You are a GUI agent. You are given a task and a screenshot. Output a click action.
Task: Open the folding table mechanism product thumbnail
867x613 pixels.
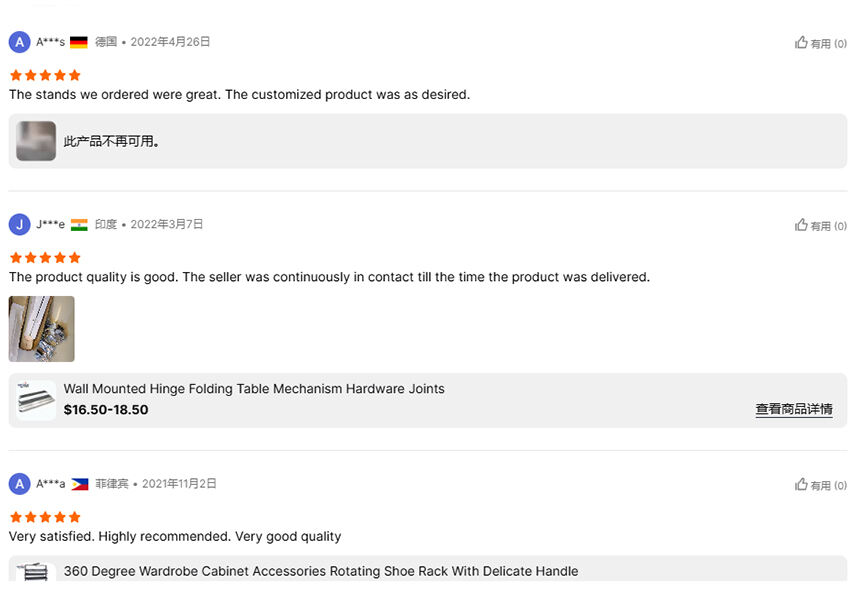coord(36,401)
